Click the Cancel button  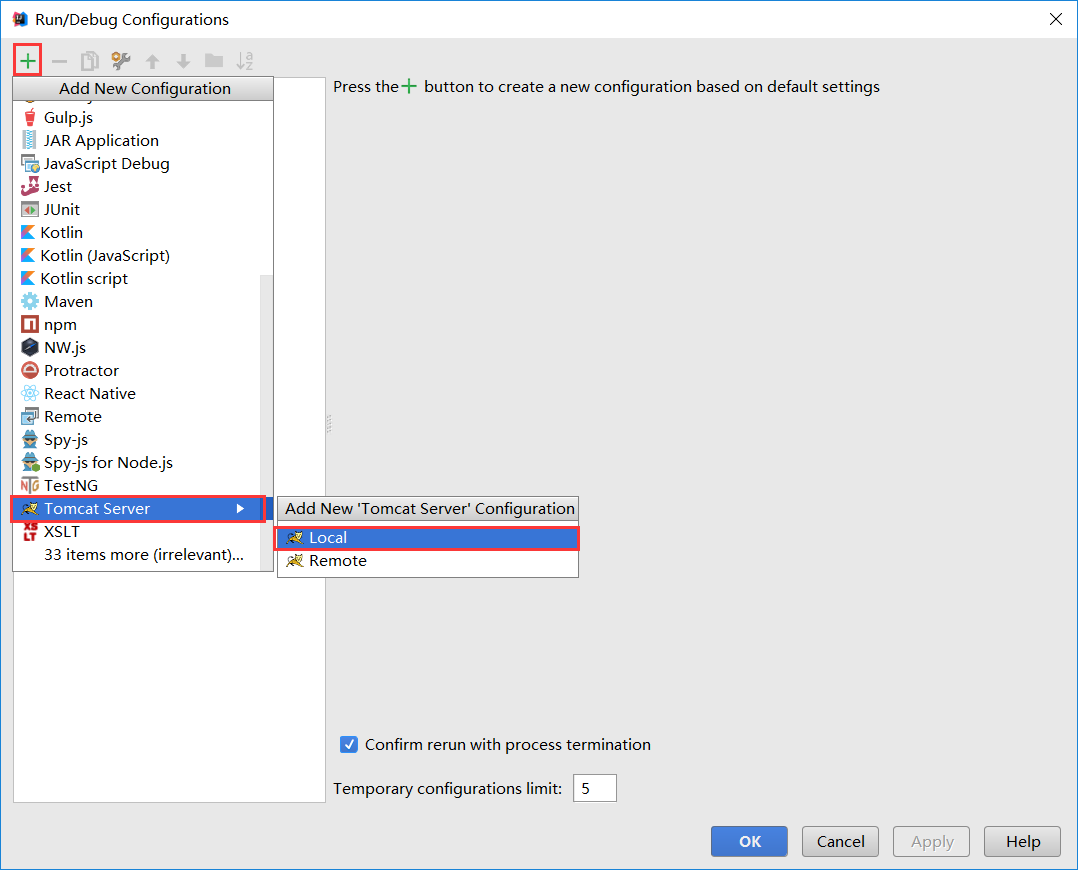pos(840,842)
